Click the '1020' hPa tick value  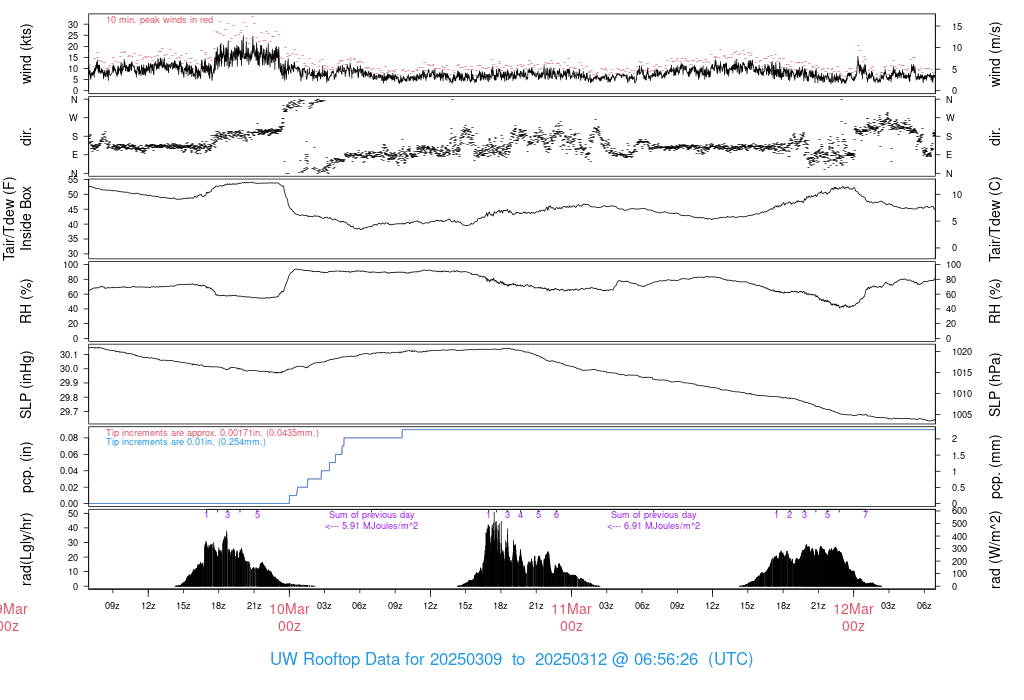click(x=963, y=352)
